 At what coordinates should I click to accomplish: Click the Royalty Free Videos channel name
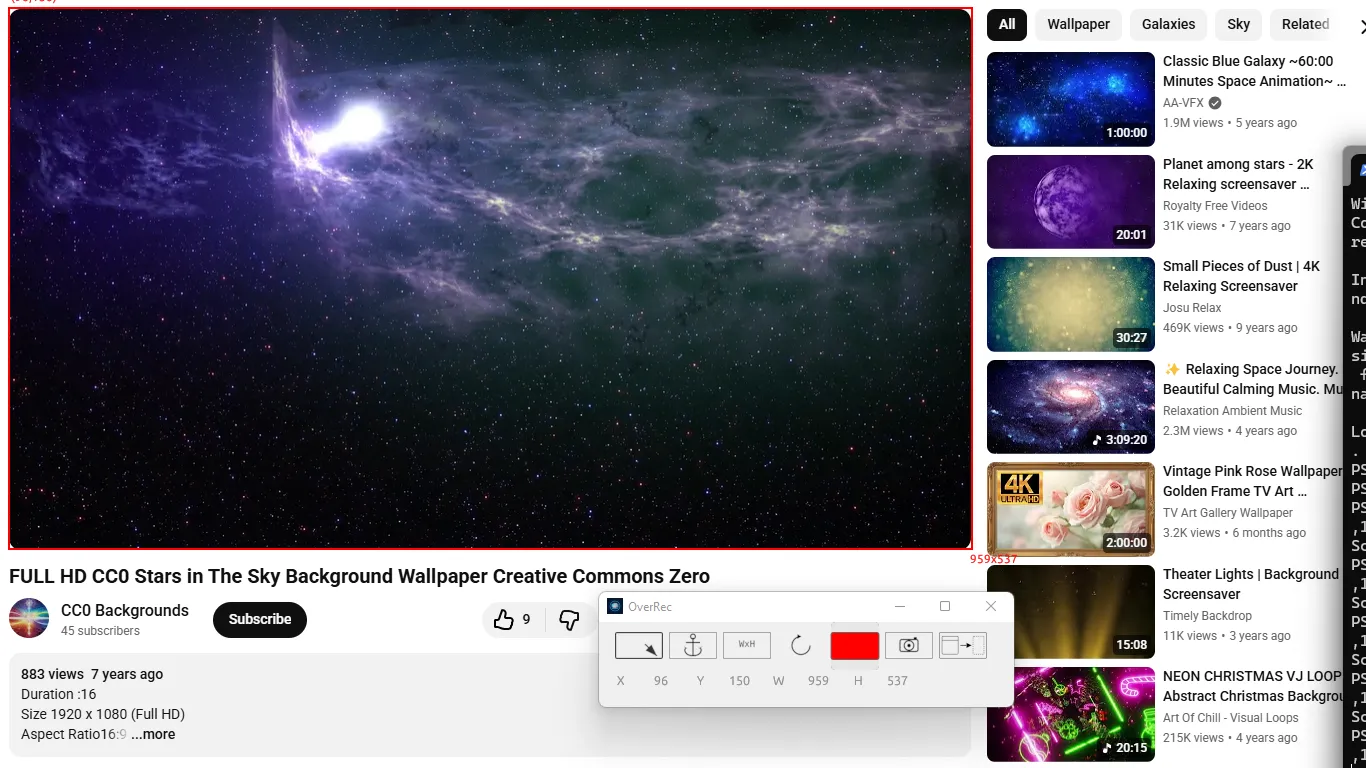(1215, 205)
